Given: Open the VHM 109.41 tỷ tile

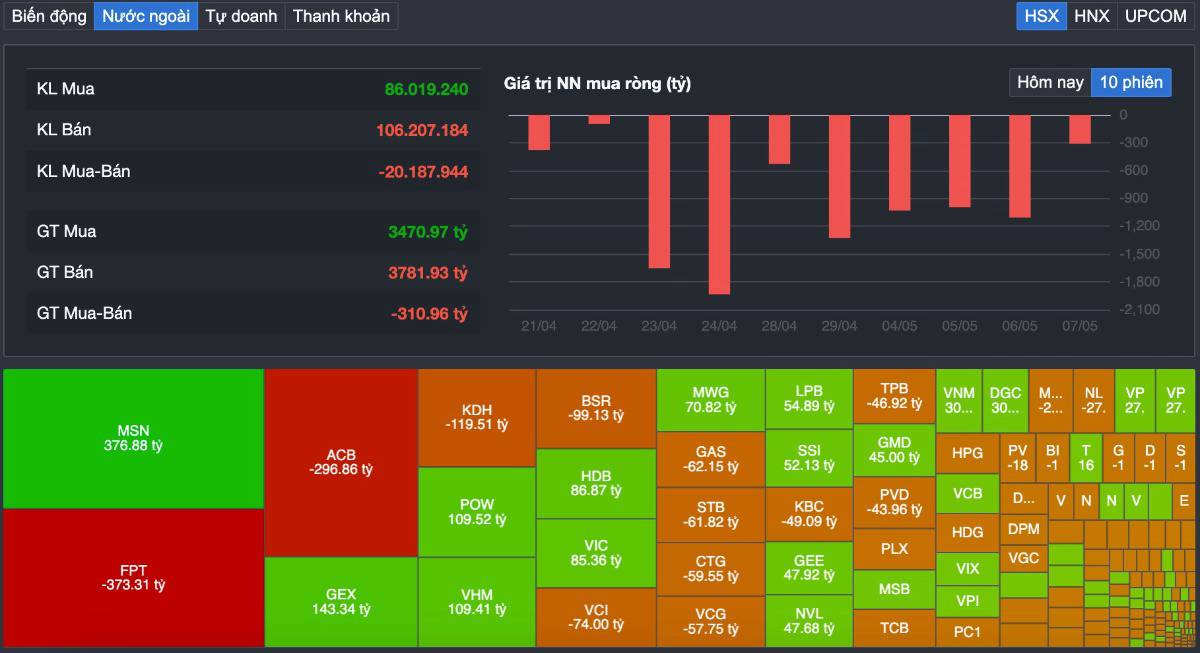Looking at the screenshot, I should click(477, 602).
